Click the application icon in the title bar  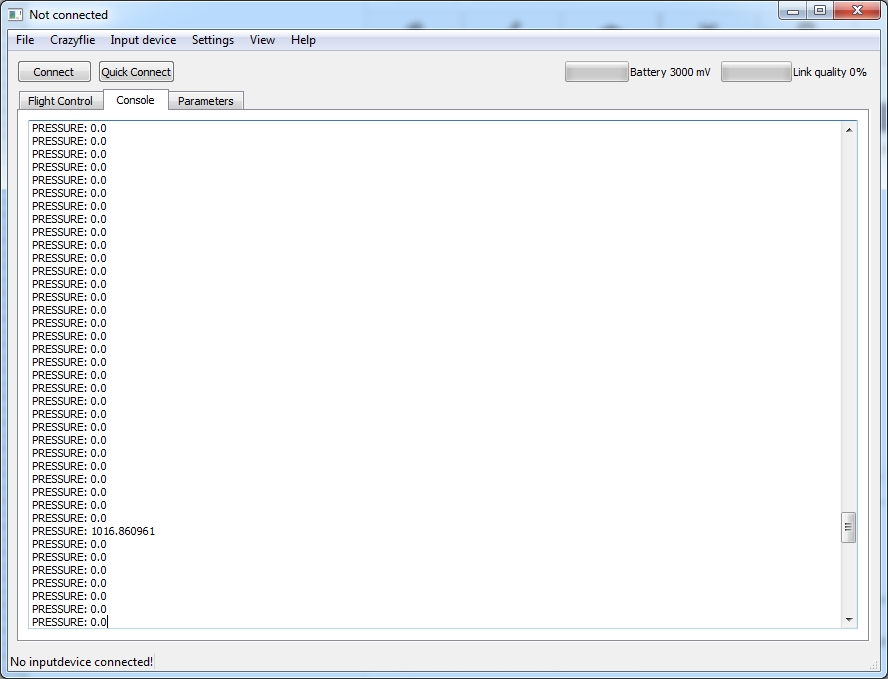click(x=16, y=15)
